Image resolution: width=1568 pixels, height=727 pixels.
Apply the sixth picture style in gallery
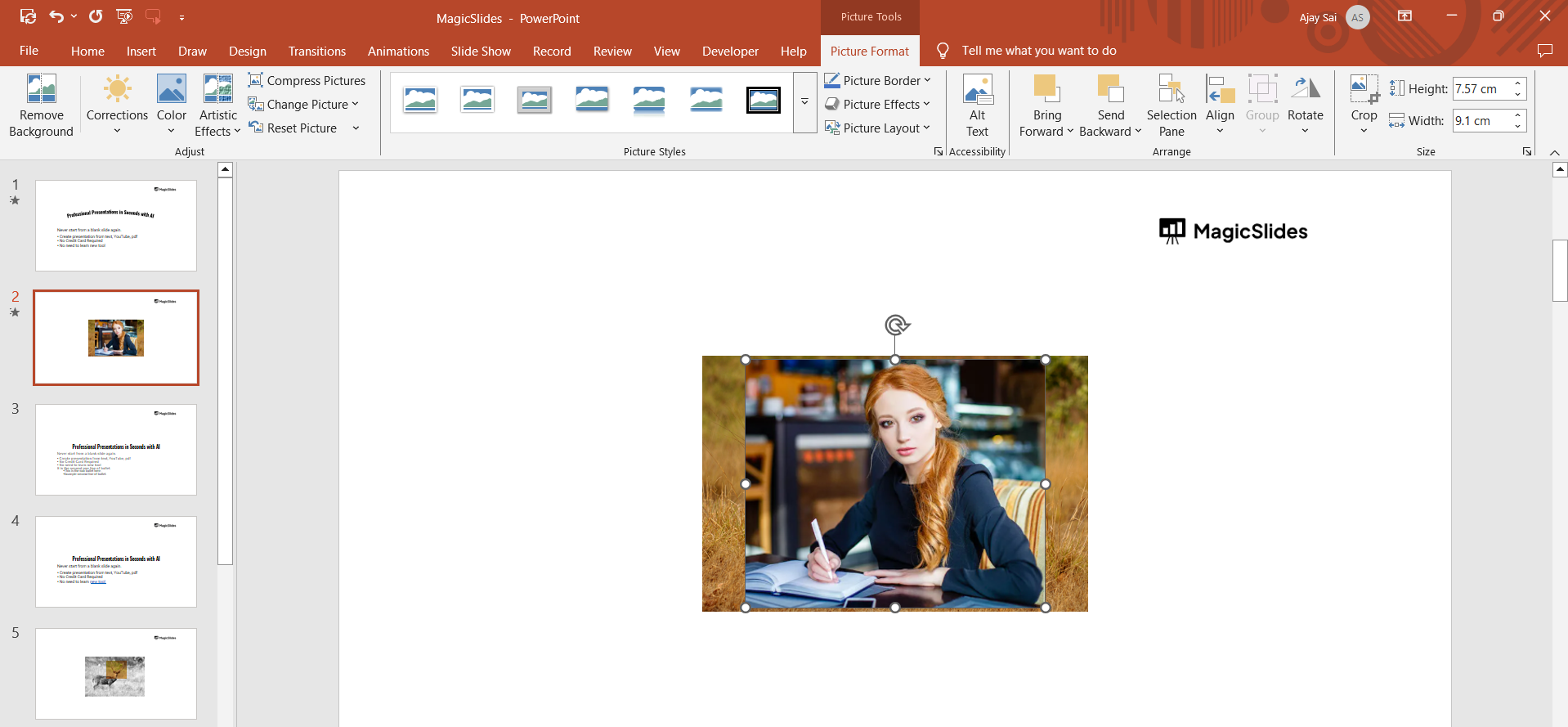706,101
